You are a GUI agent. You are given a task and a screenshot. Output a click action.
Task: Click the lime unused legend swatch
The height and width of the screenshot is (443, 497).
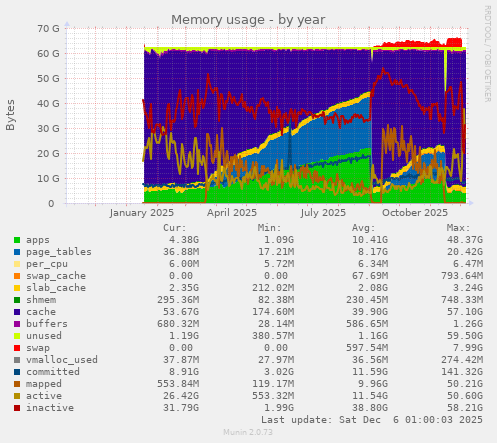pos(17,336)
